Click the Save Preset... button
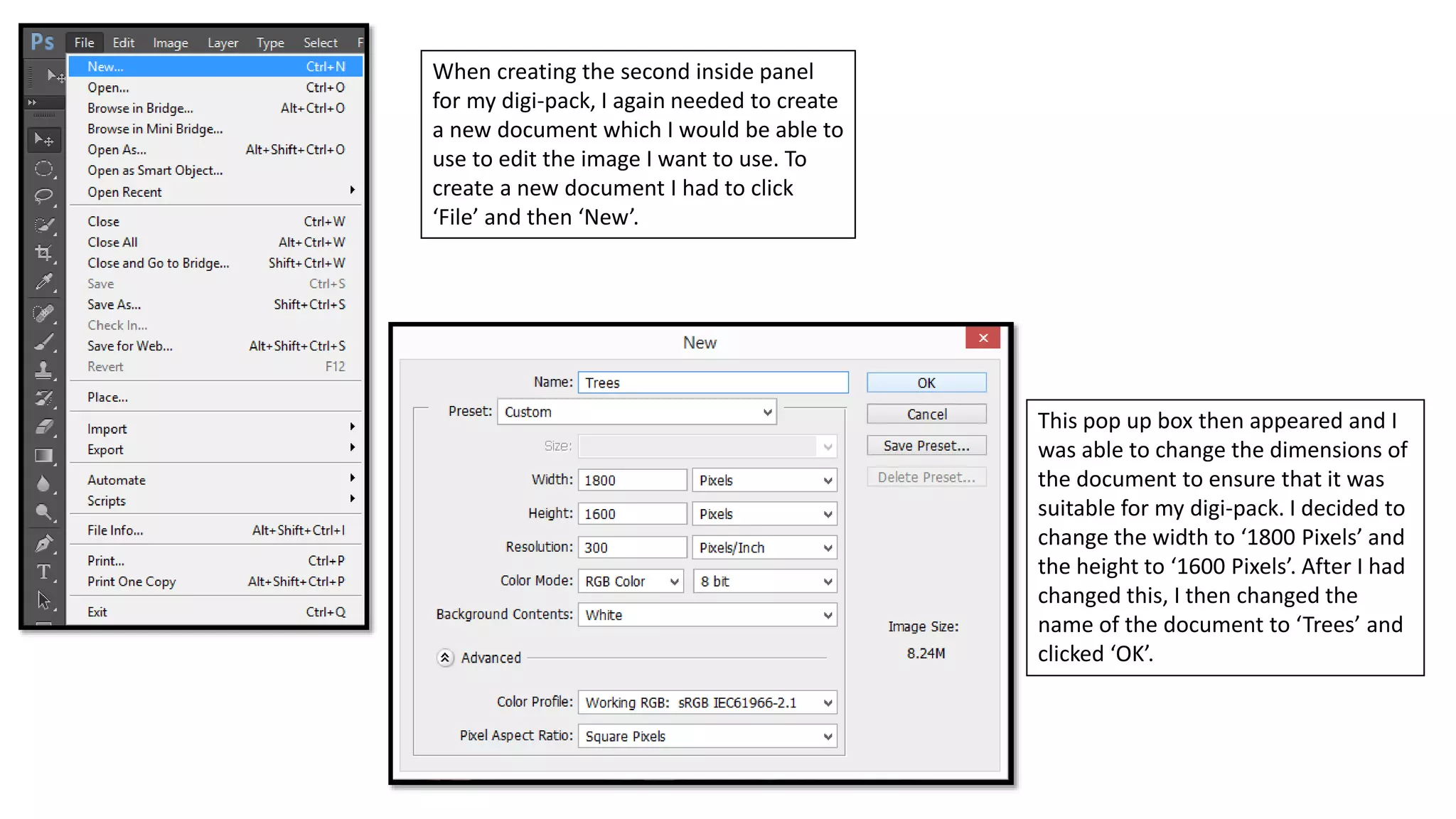The width and height of the screenshot is (1456, 819). 926,446
